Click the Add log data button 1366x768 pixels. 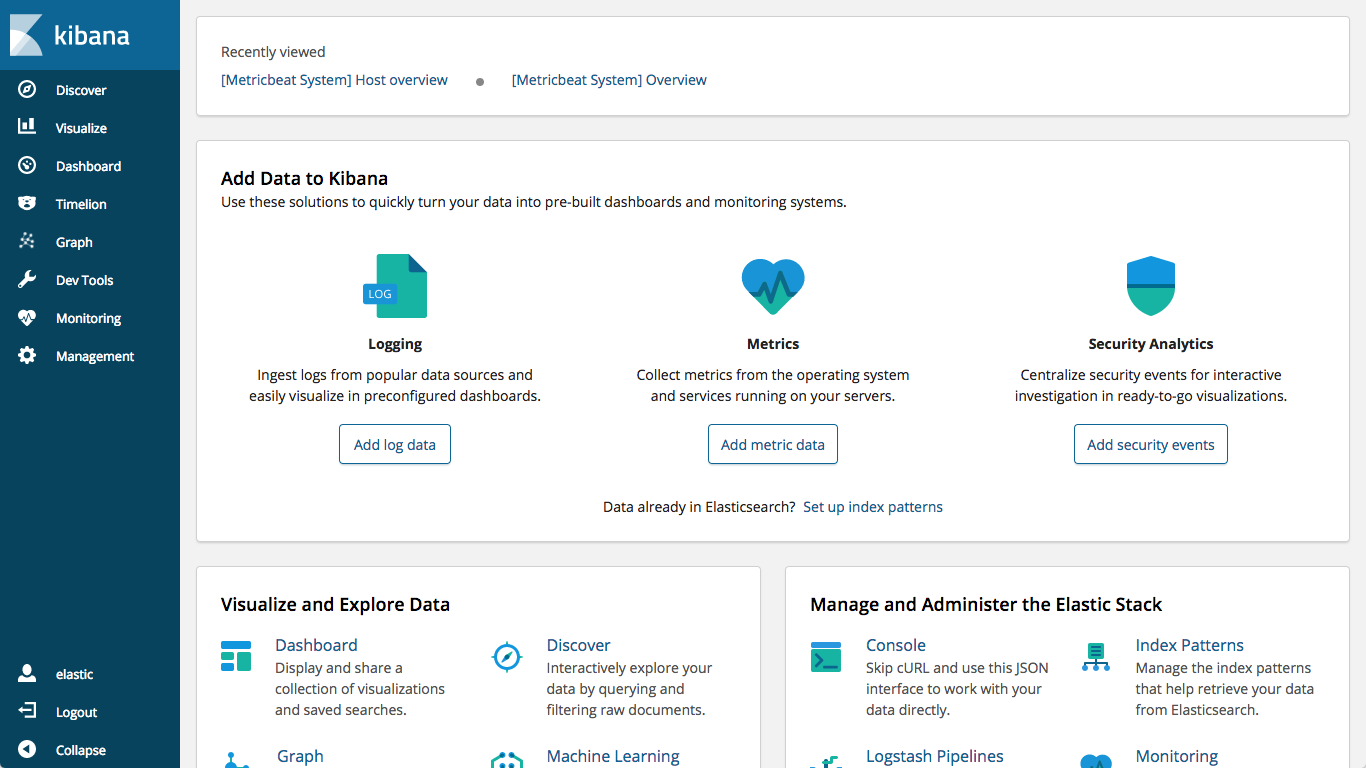[x=395, y=445]
